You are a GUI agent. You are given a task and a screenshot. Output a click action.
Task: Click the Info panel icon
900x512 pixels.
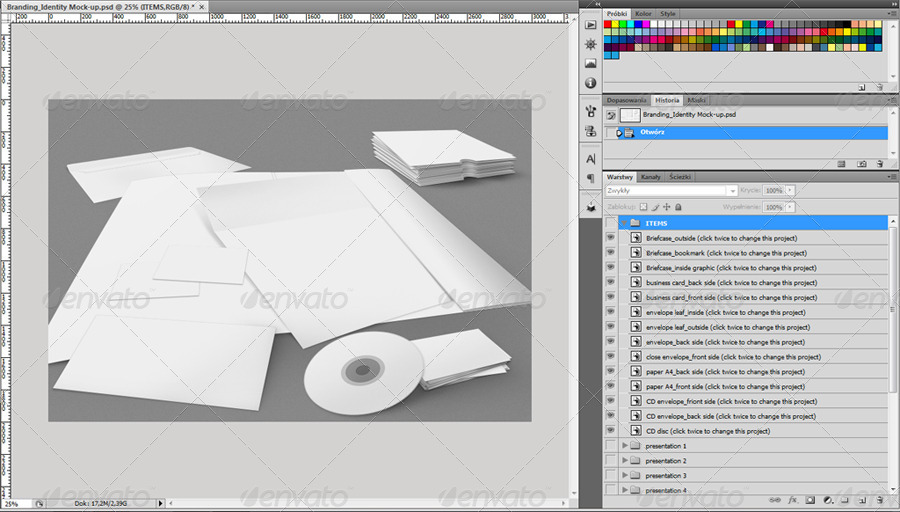(x=590, y=83)
